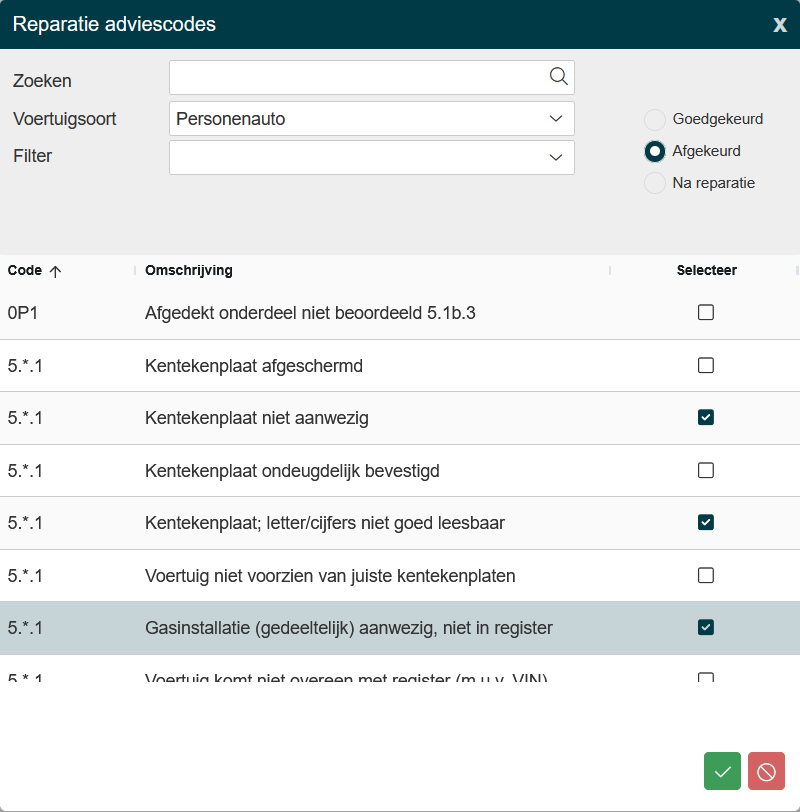Image resolution: width=800 pixels, height=812 pixels.
Task: Uncheck Kentekenplaat niet aanwezig checkbox
Action: point(706,417)
